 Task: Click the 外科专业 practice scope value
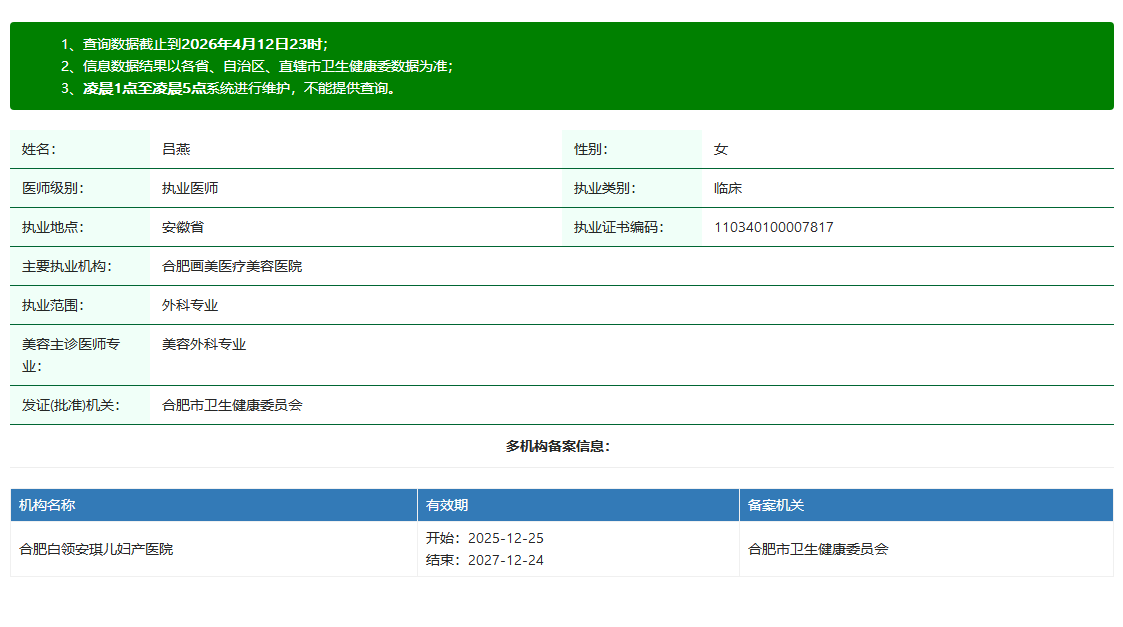190,305
